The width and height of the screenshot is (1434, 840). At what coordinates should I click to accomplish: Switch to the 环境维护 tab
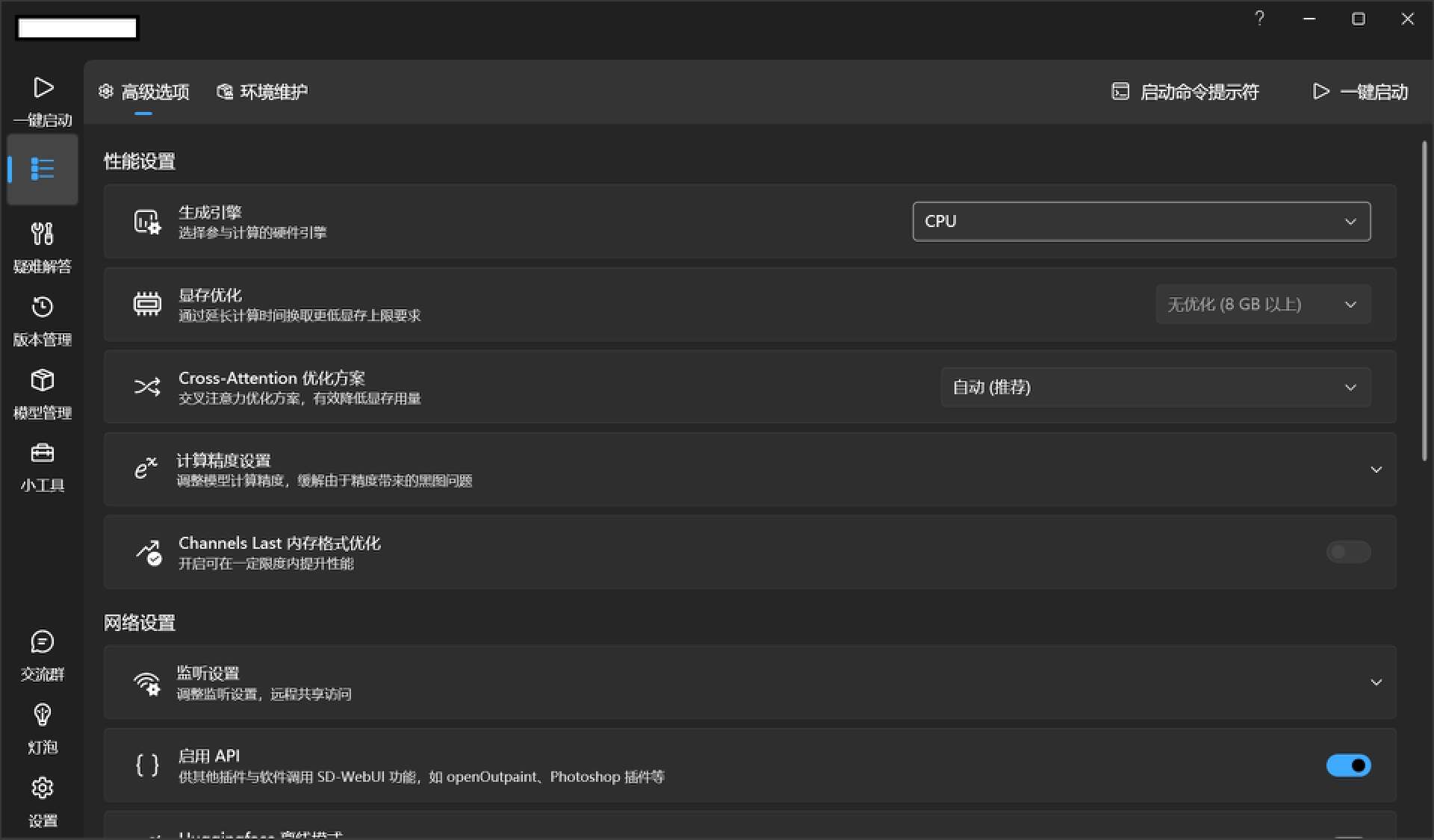pyautogui.click(x=262, y=92)
